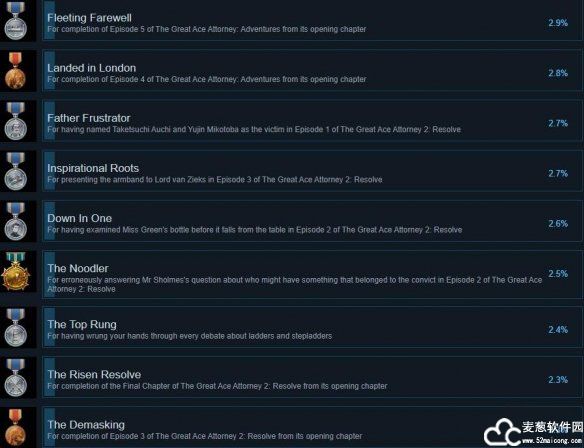Click the Inspirational Roots achievement title
Viewport: 584px width, 448px height.
[93, 168]
